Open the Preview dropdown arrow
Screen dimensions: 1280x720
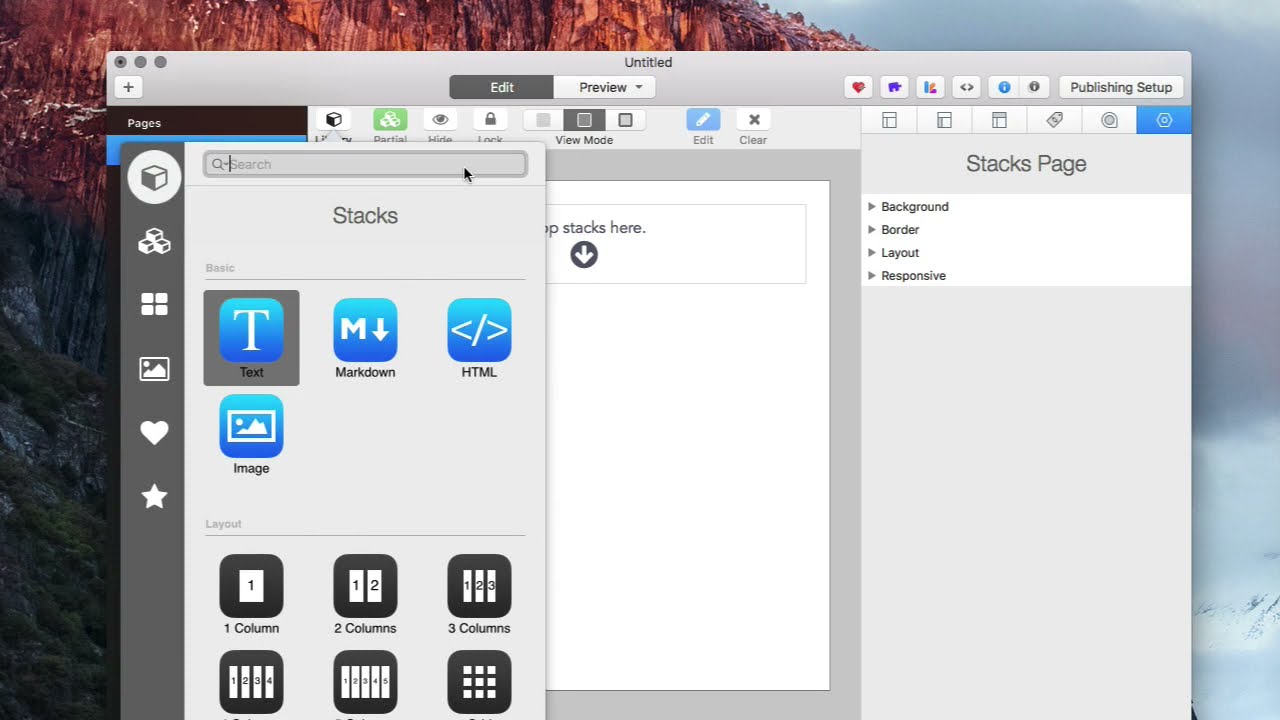(x=638, y=87)
